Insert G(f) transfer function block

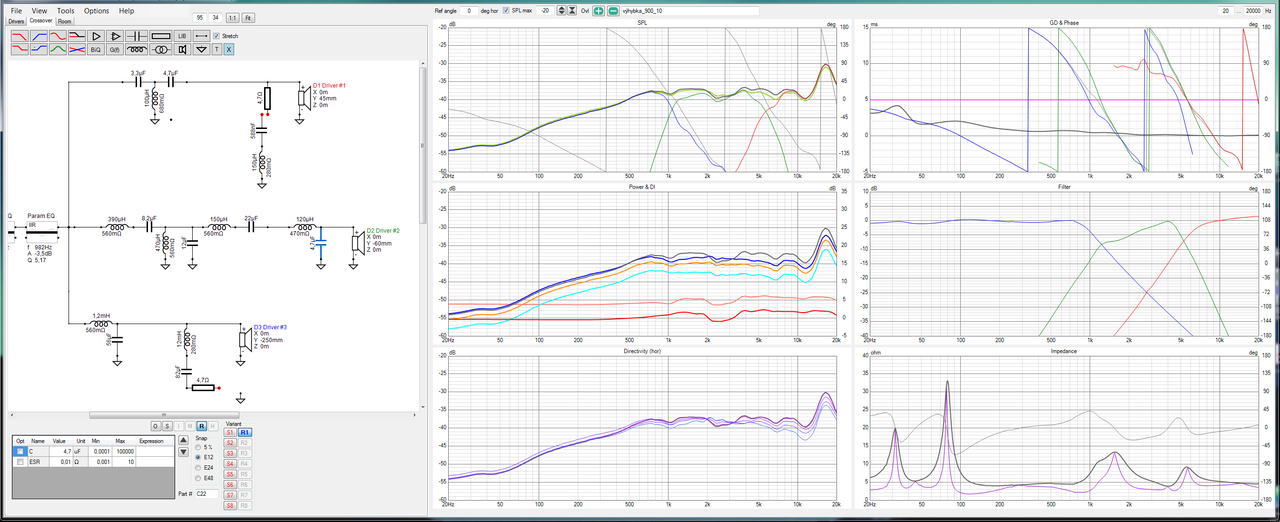point(115,49)
